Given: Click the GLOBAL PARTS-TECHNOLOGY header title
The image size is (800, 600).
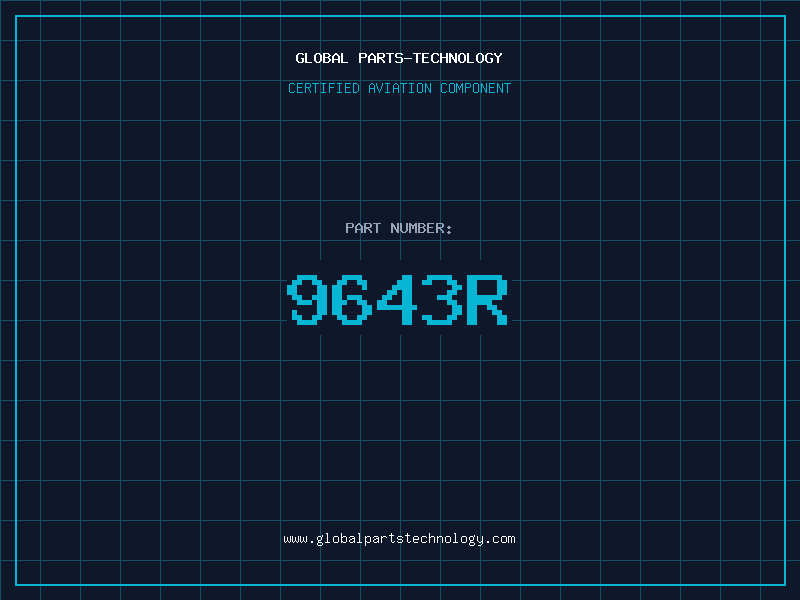Looking at the screenshot, I should point(399,59).
